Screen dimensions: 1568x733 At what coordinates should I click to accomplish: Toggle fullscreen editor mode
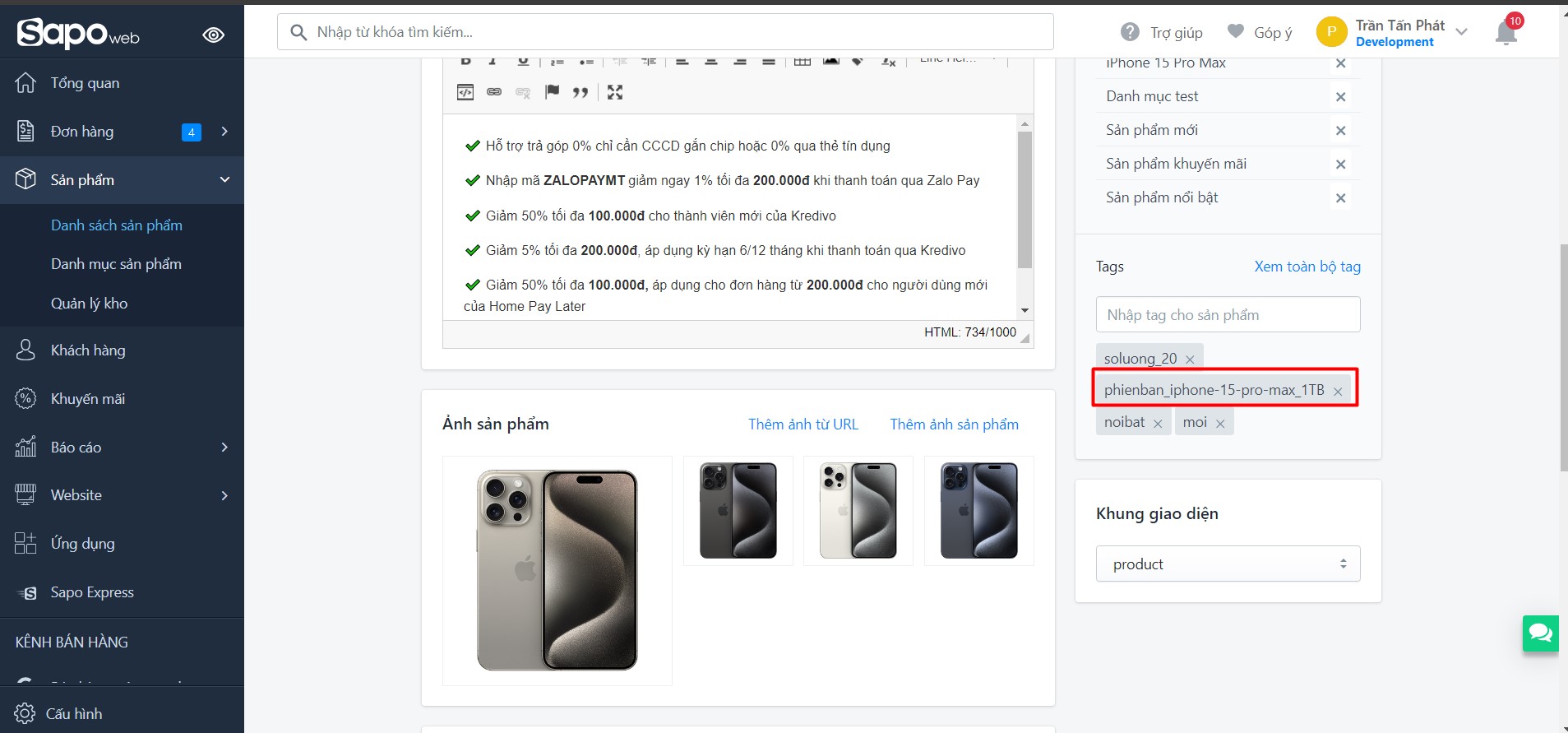615,92
